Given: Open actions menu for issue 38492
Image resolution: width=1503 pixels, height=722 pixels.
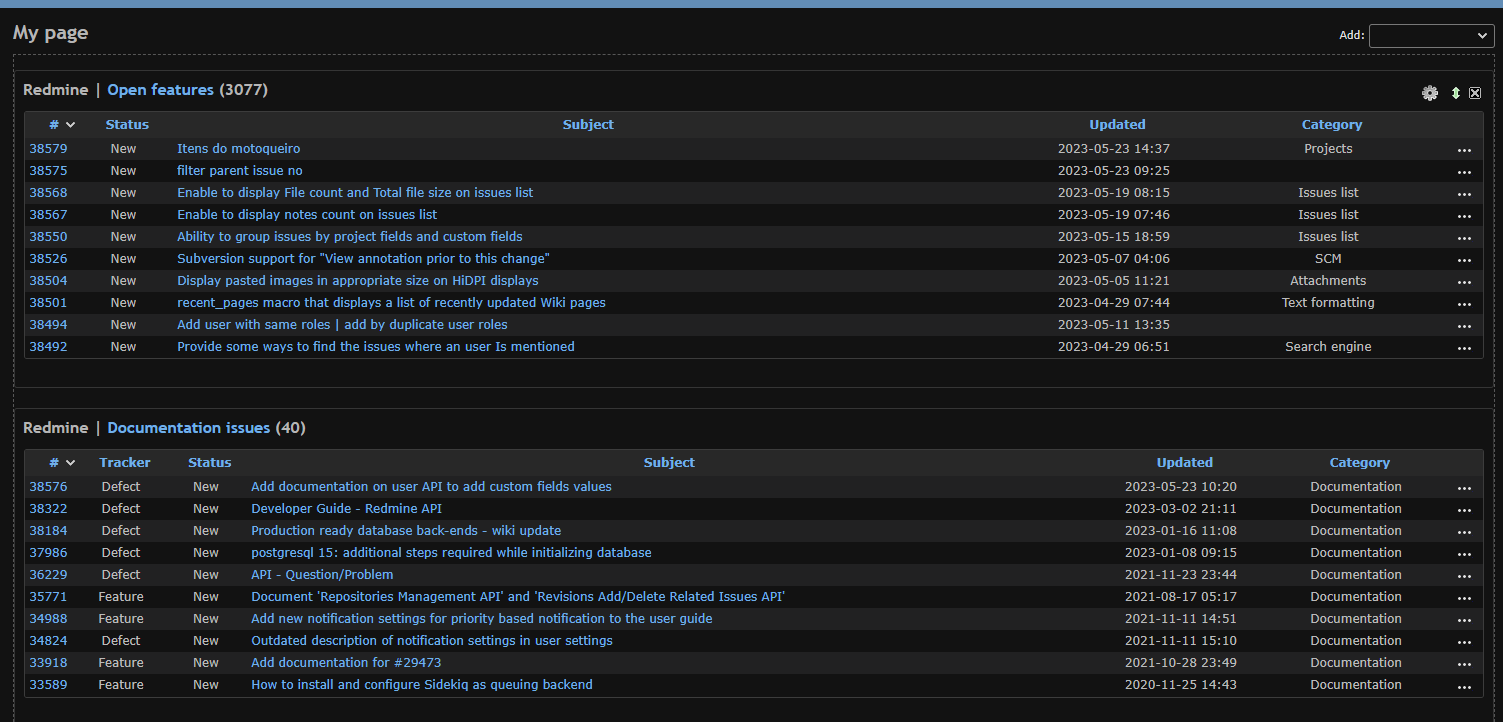Looking at the screenshot, I should [x=1464, y=348].
